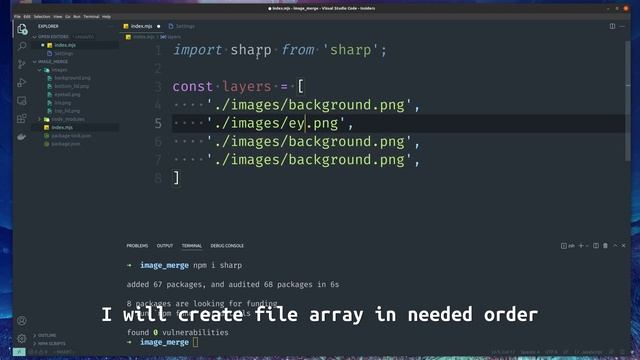Collapse the Open Editors section
Image resolution: width=640 pixels, height=360 pixels.
pyautogui.click(x=35, y=37)
